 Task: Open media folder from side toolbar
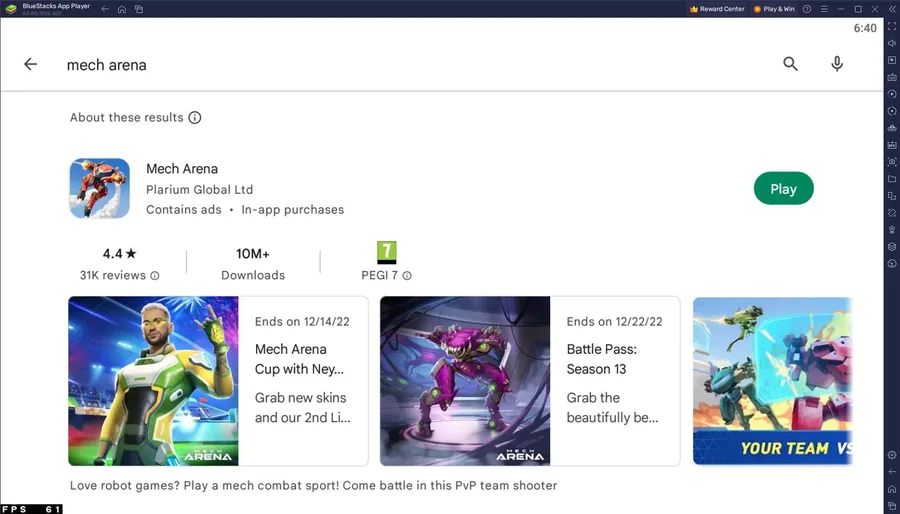coord(892,179)
